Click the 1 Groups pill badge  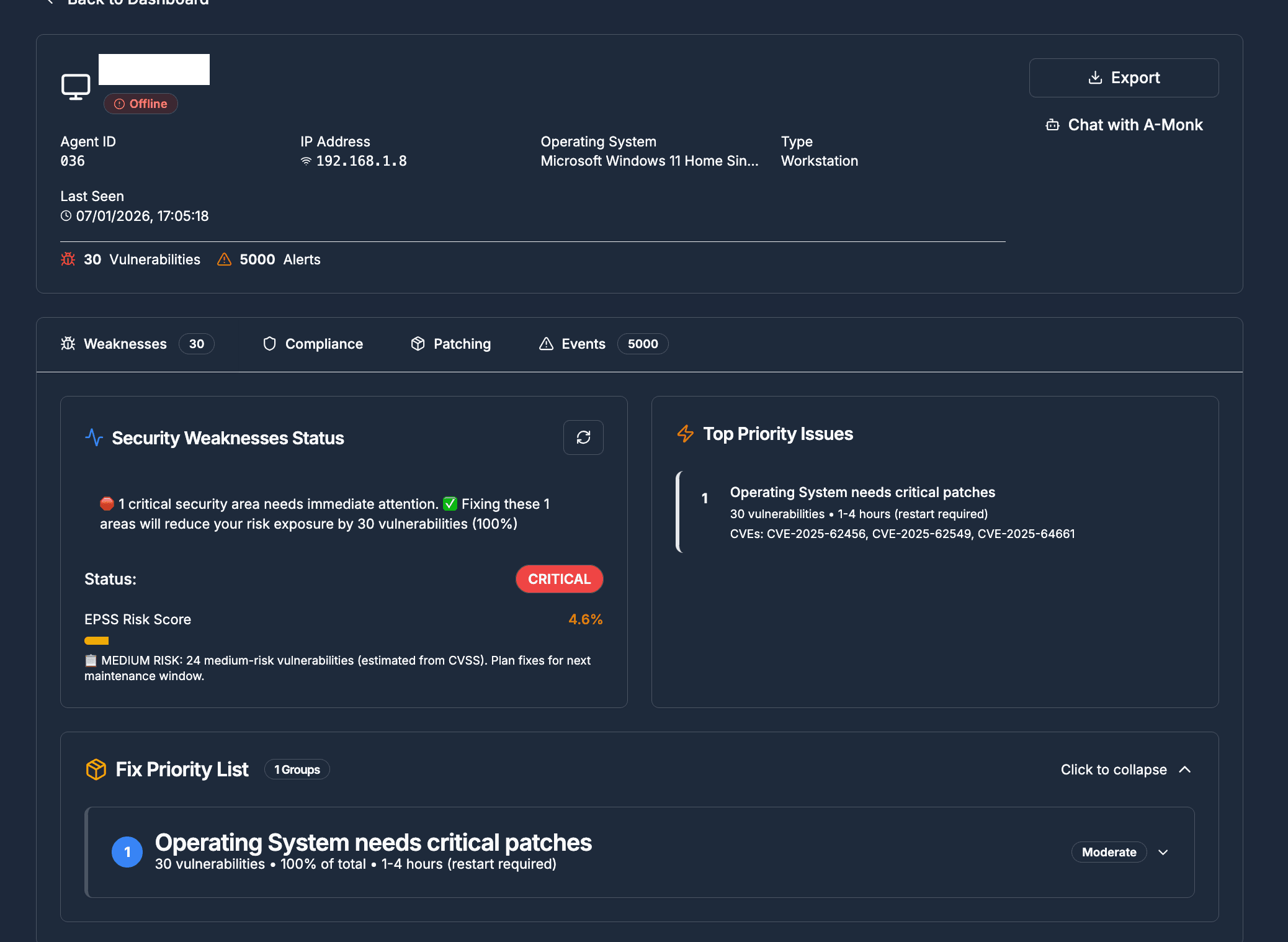pos(297,769)
